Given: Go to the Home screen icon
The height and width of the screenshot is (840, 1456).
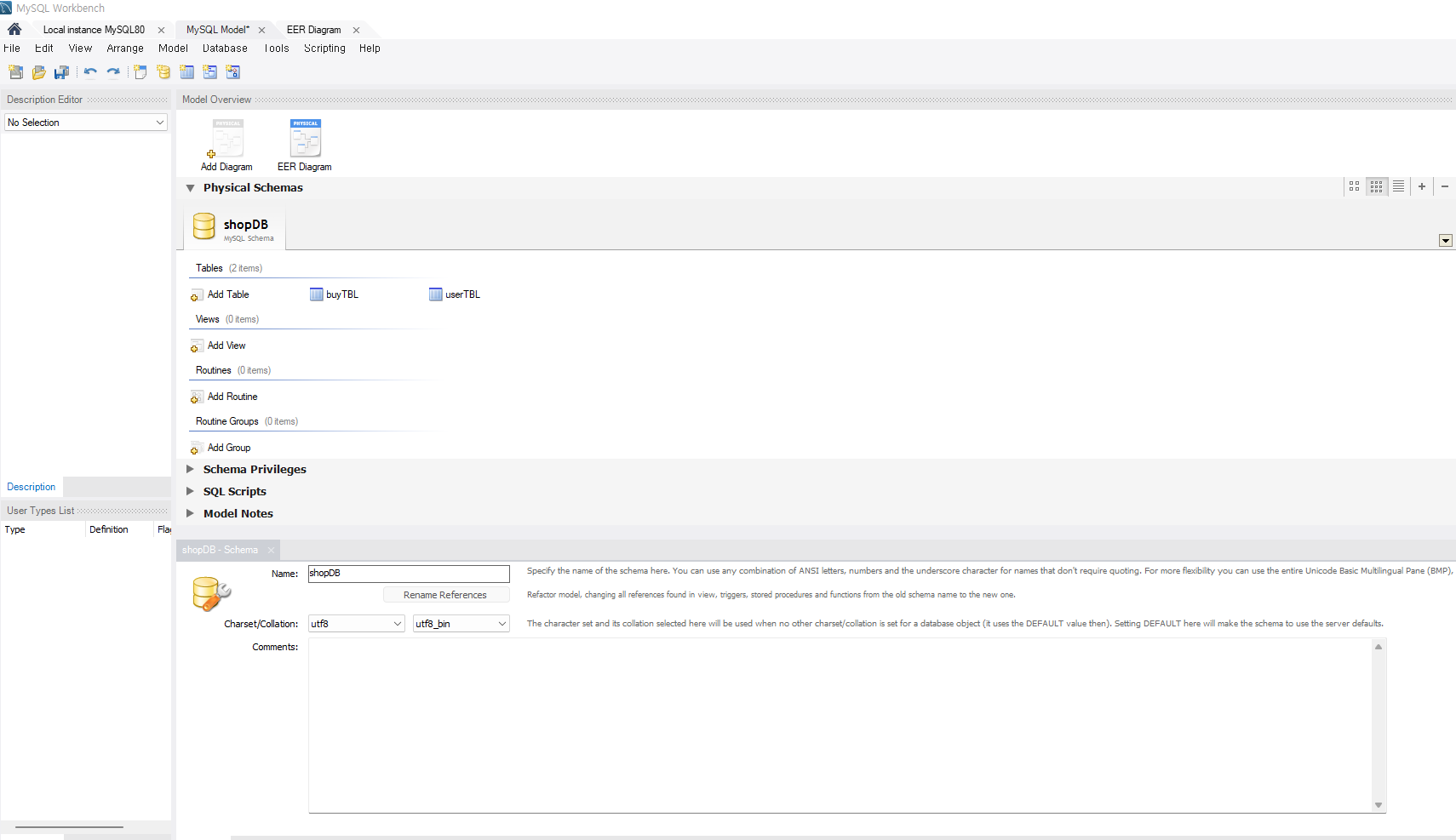Looking at the screenshot, I should point(14,29).
